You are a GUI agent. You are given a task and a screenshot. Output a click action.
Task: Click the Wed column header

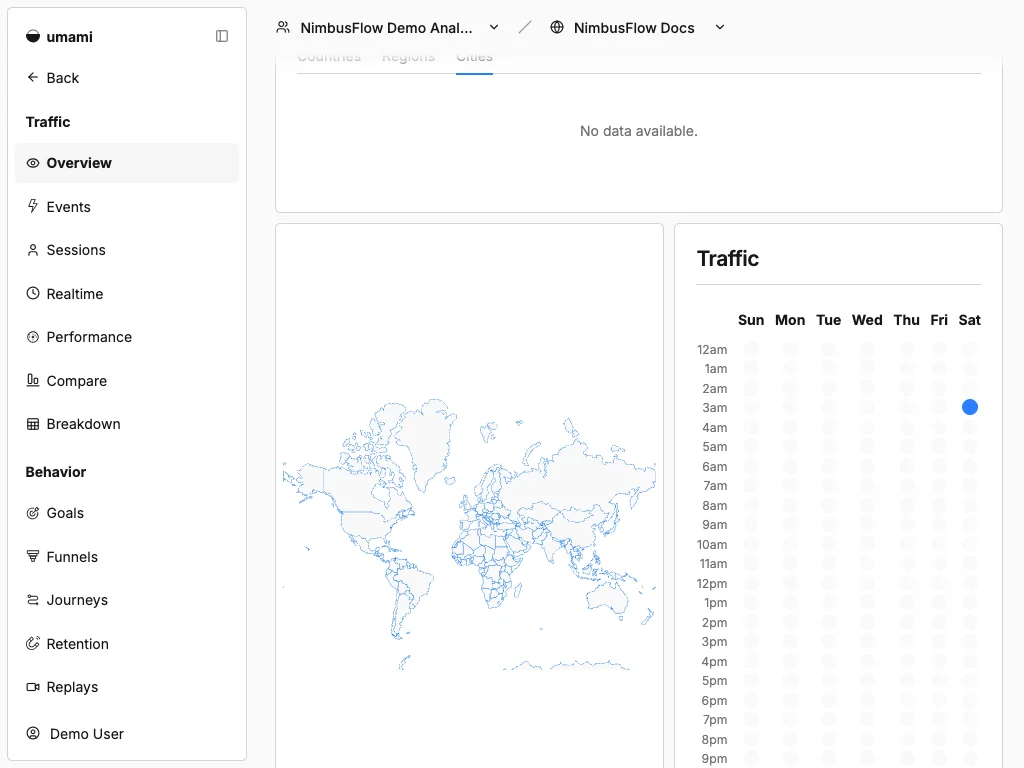tap(867, 320)
